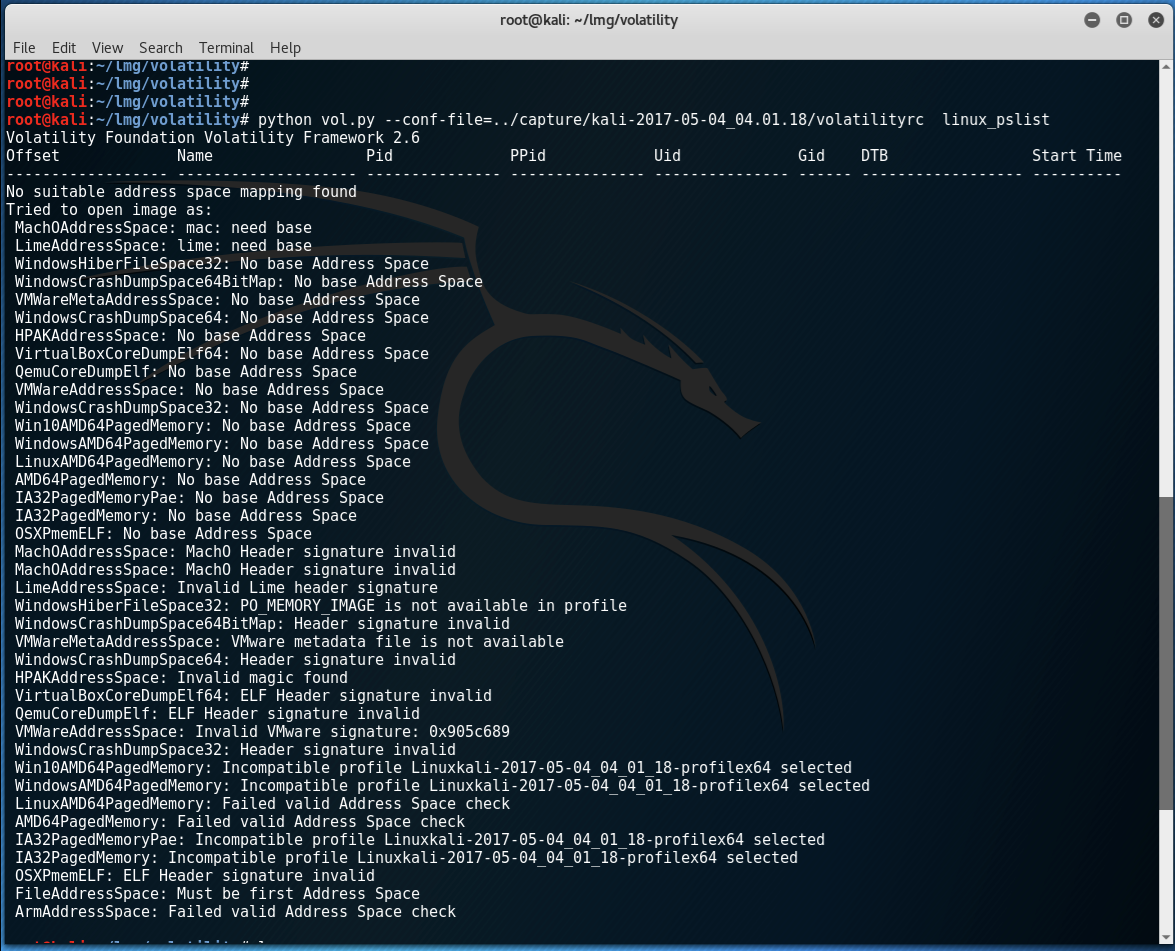This screenshot has height=951, width=1175.
Task: Click the 'PO_MEMORY_IMAGE is not available' line
Action: (321, 606)
